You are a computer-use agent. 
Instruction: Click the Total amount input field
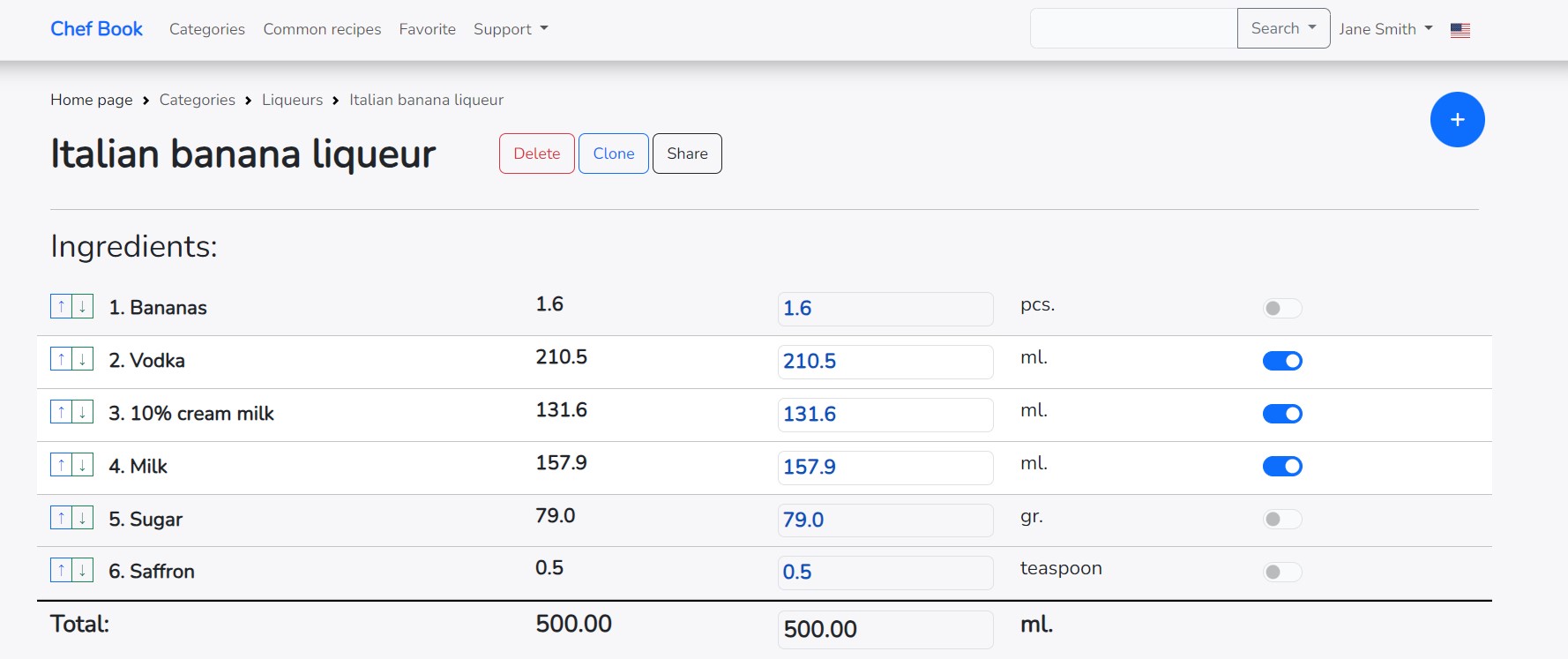[x=885, y=629]
